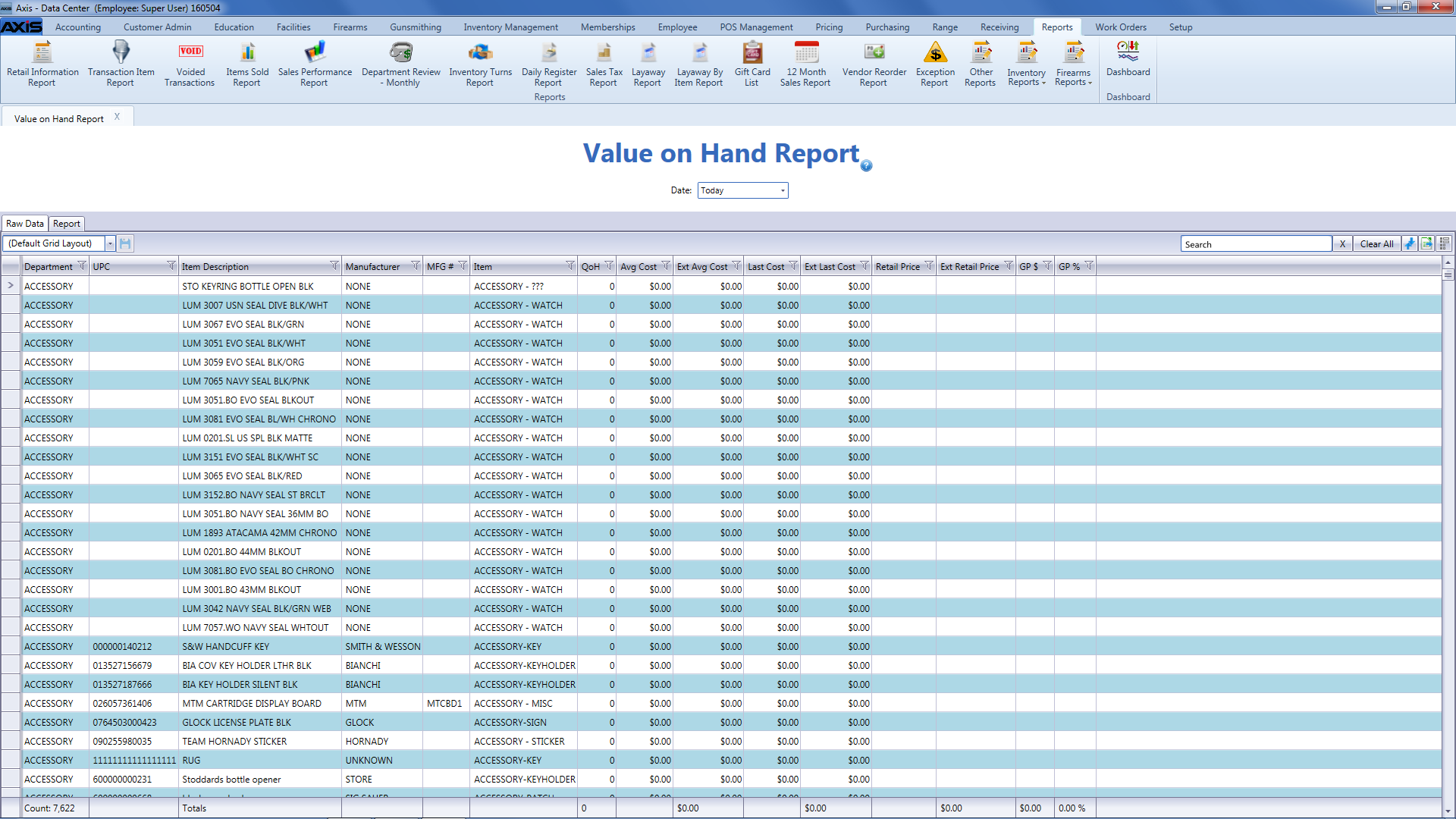Viewport: 1456px width, 819px height.
Task: Select the Report tab
Action: click(67, 224)
